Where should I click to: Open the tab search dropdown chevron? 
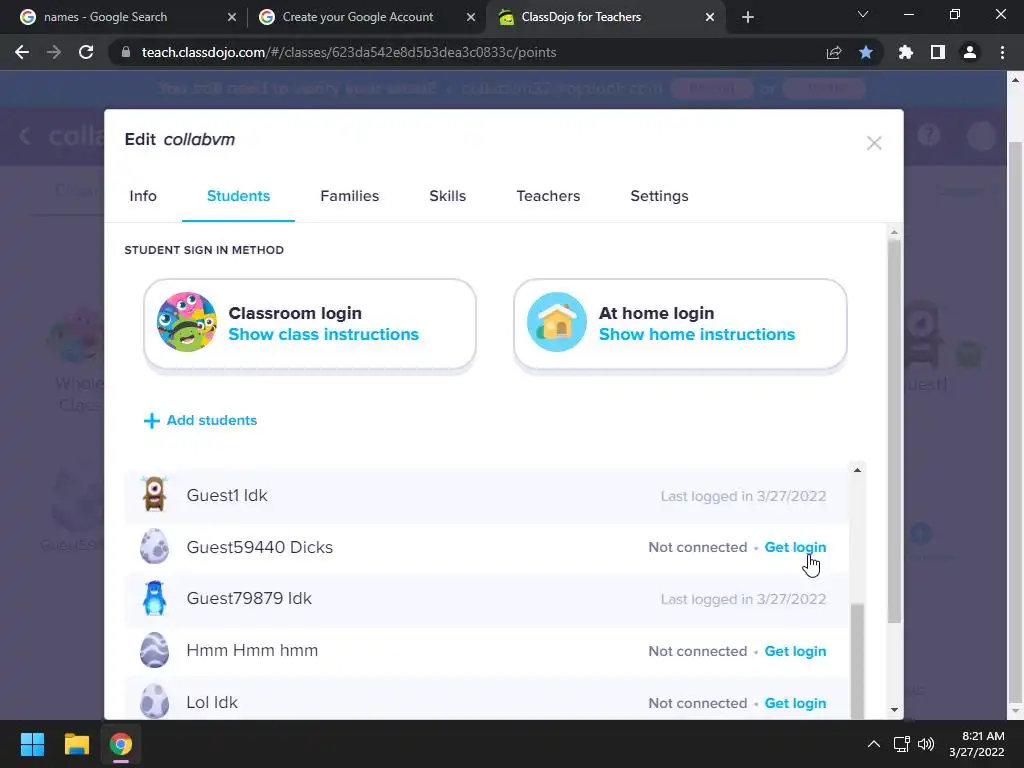tap(863, 14)
